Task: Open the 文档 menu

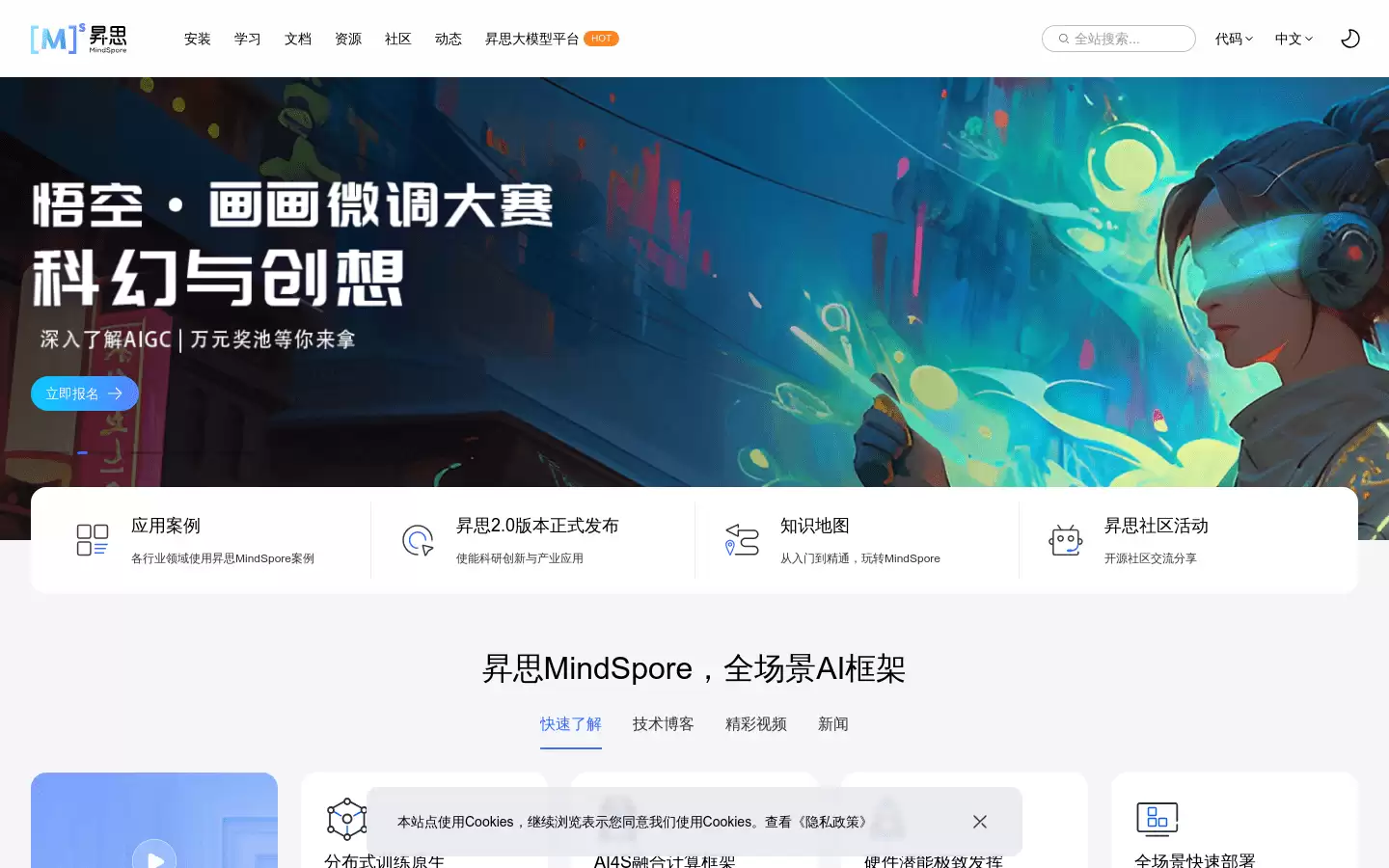Action: (x=298, y=39)
